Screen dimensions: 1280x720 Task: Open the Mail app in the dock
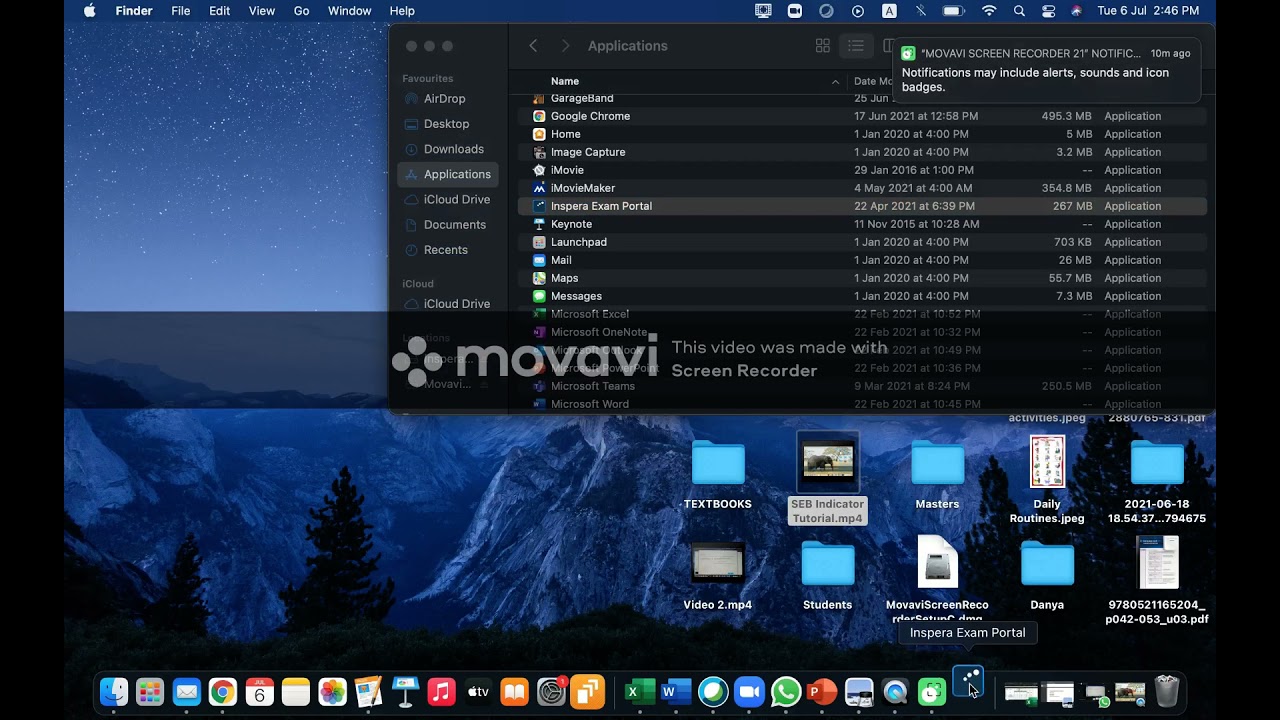point(187,692)
